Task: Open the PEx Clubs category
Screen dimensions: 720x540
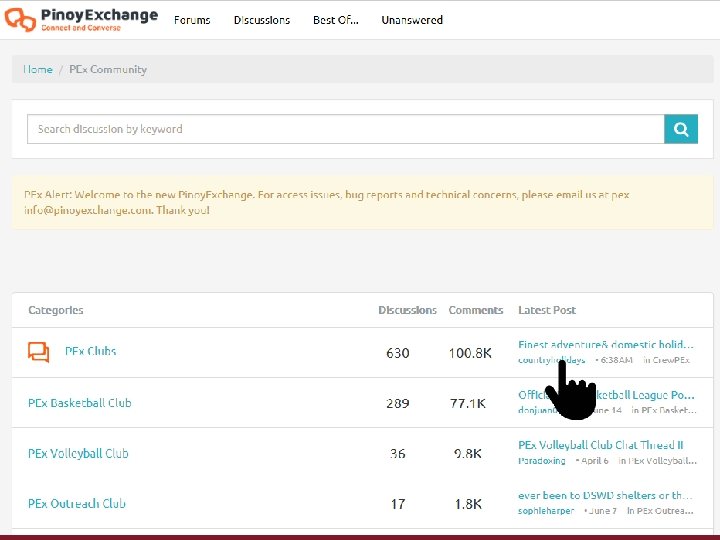Action: pyautogui.click(x=90, y=351)
